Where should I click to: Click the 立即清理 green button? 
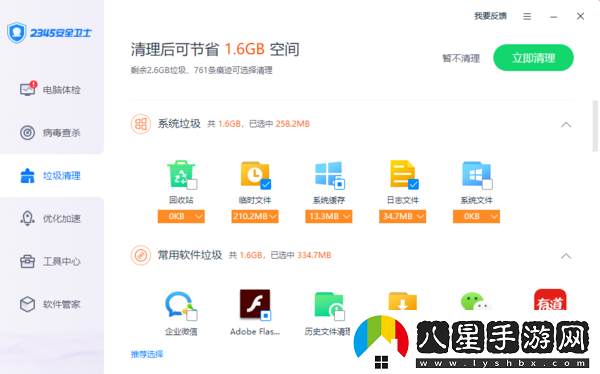tap(533, 58)
